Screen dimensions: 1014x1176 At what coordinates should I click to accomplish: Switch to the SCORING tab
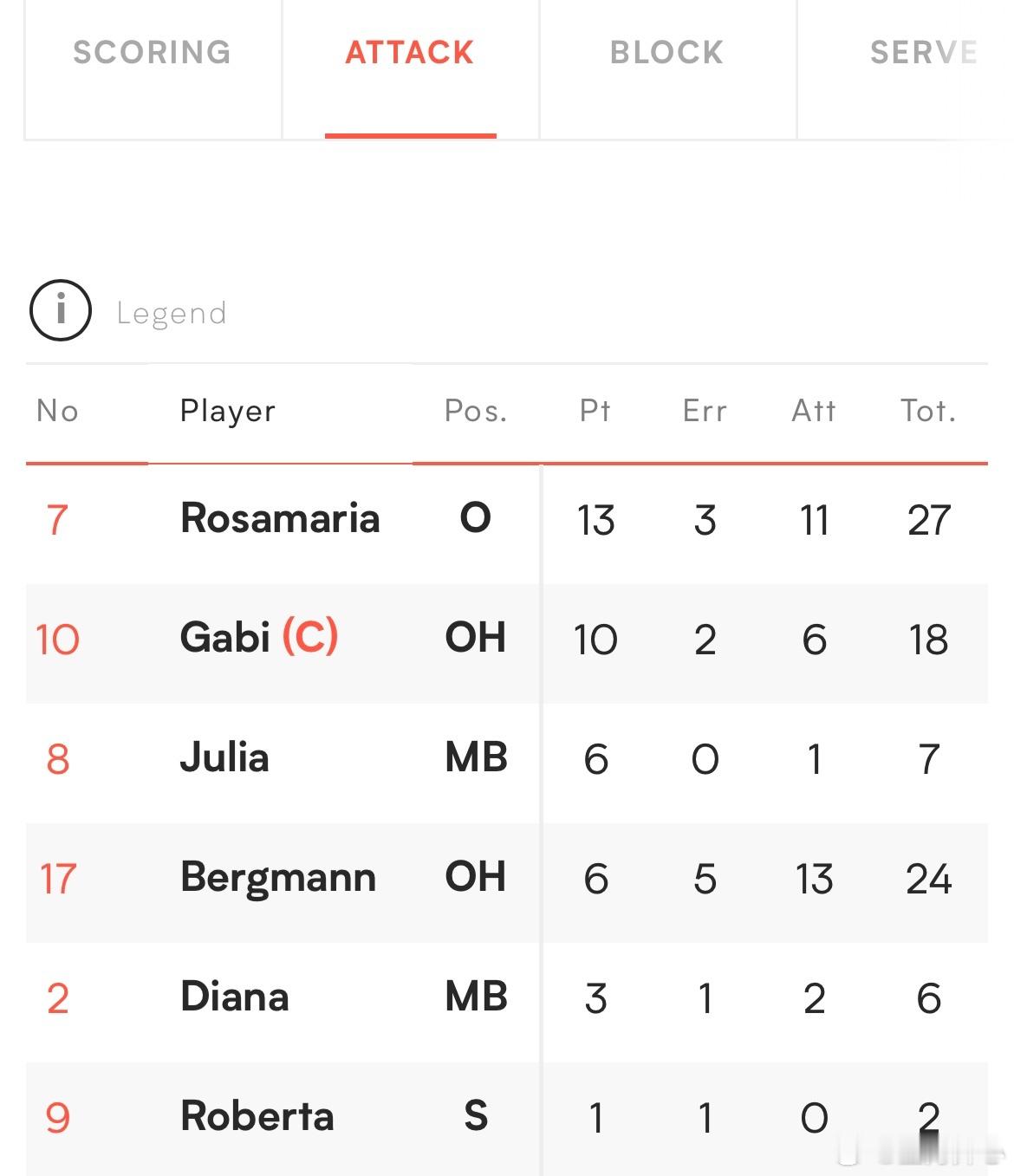[153, 53]
